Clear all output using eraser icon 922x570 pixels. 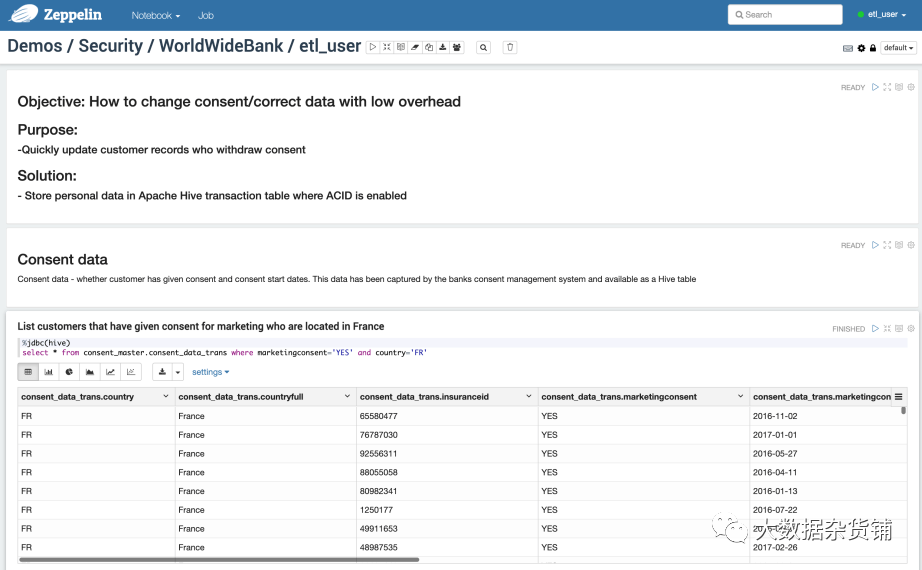[x=415, y=47]
